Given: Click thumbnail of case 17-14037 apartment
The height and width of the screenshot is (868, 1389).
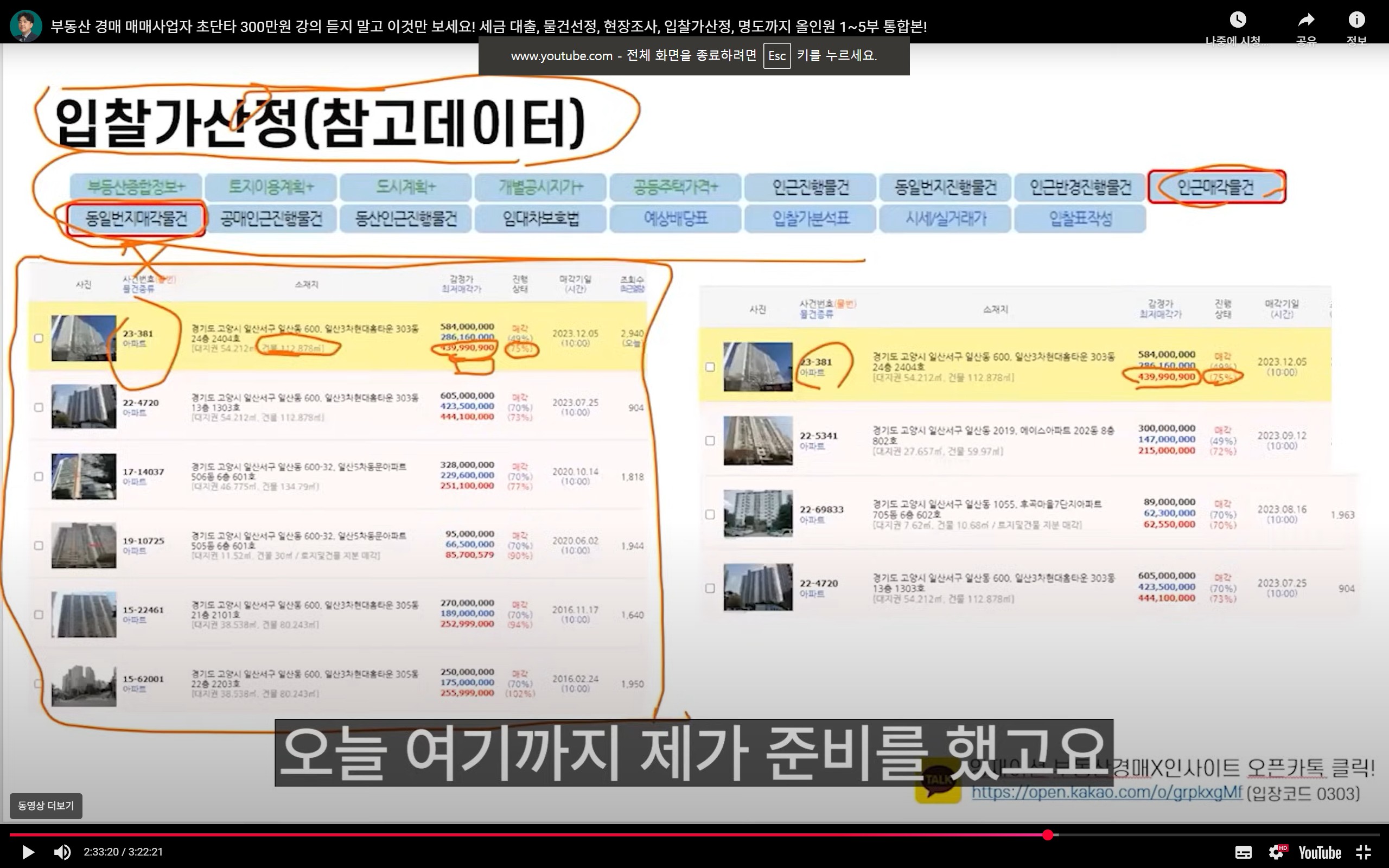Looking at the screenshot, I should (x=84, y=476).
